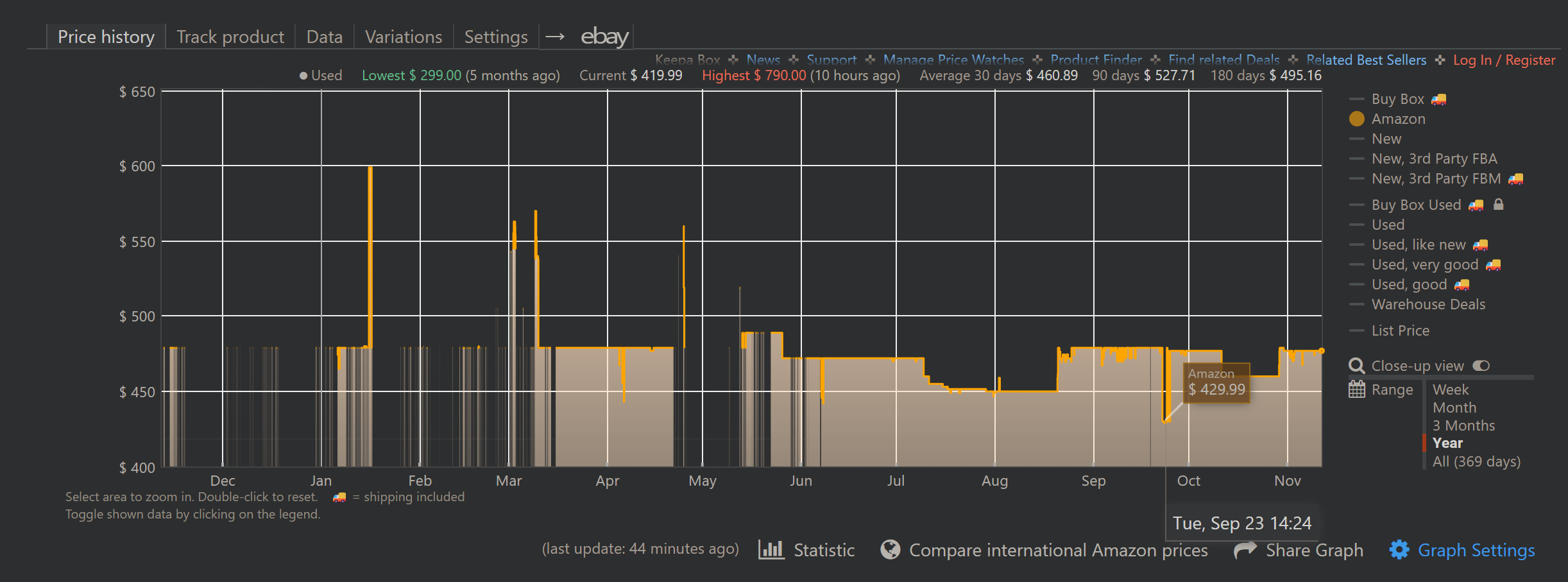Hide the Amazon price series
This screenshot has width=1568, height=582.
1398,119
